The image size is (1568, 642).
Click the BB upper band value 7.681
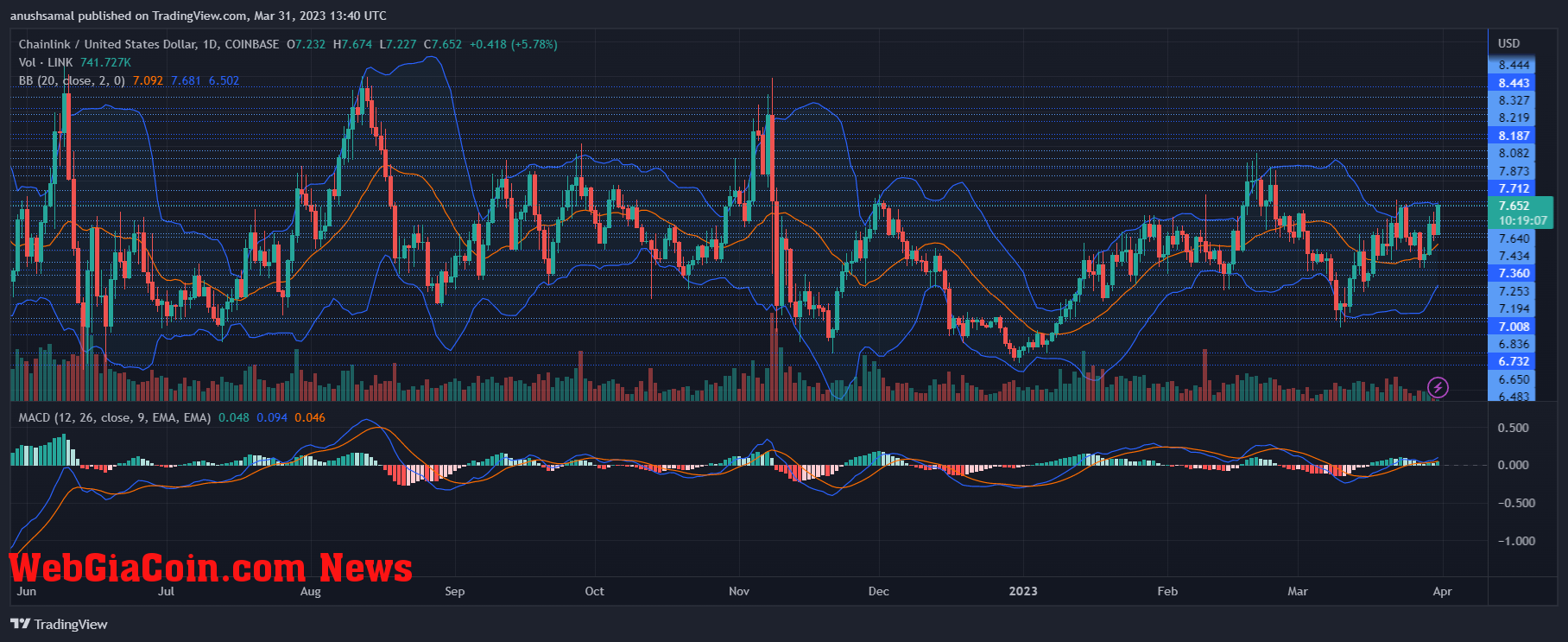tap(186, 80)
